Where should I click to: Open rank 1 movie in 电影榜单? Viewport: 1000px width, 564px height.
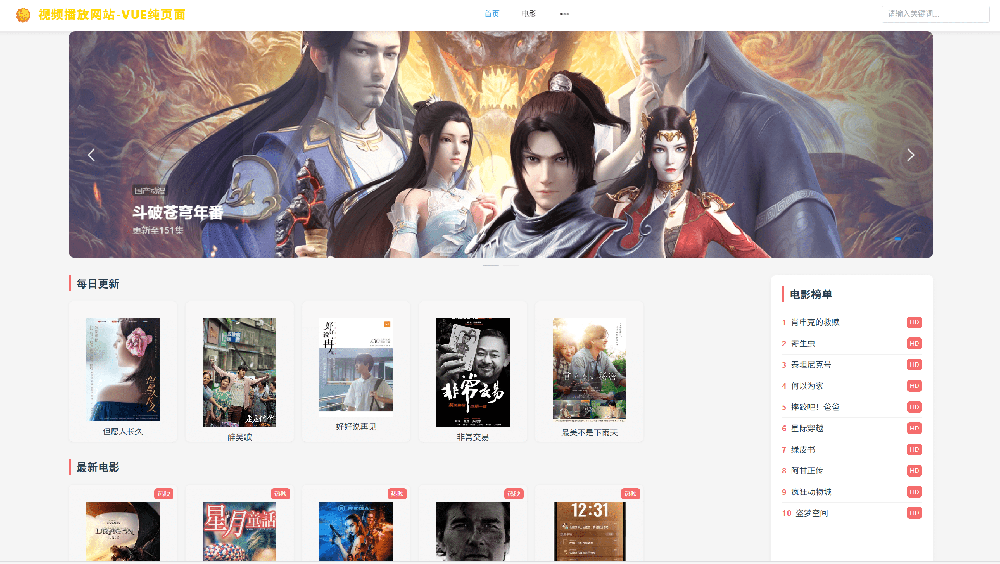tap(815, 322)
